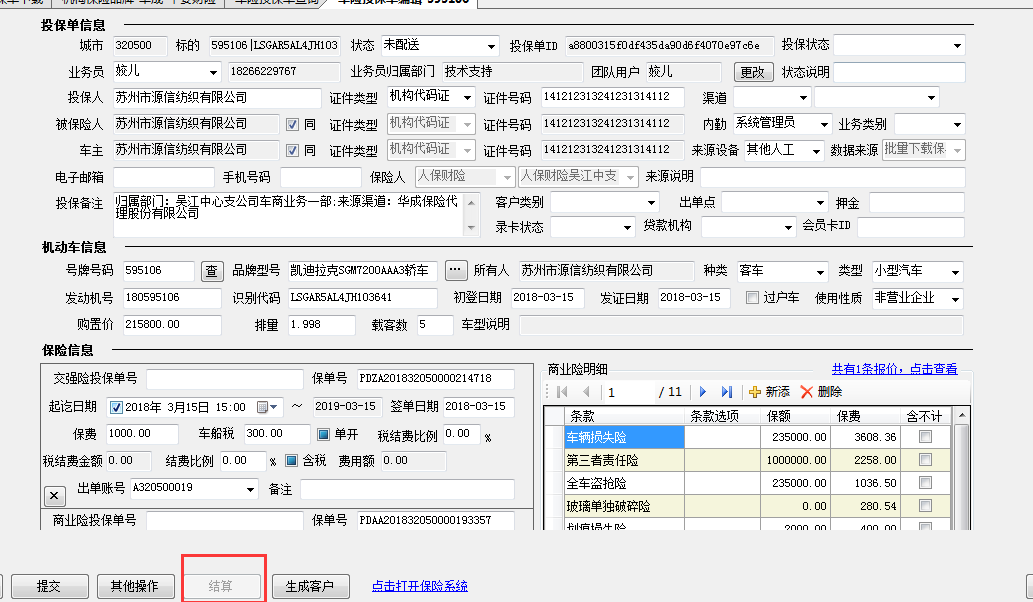Enable the 过户车 checkbox
Screen dimensions: 1033x602
(752, 298)
